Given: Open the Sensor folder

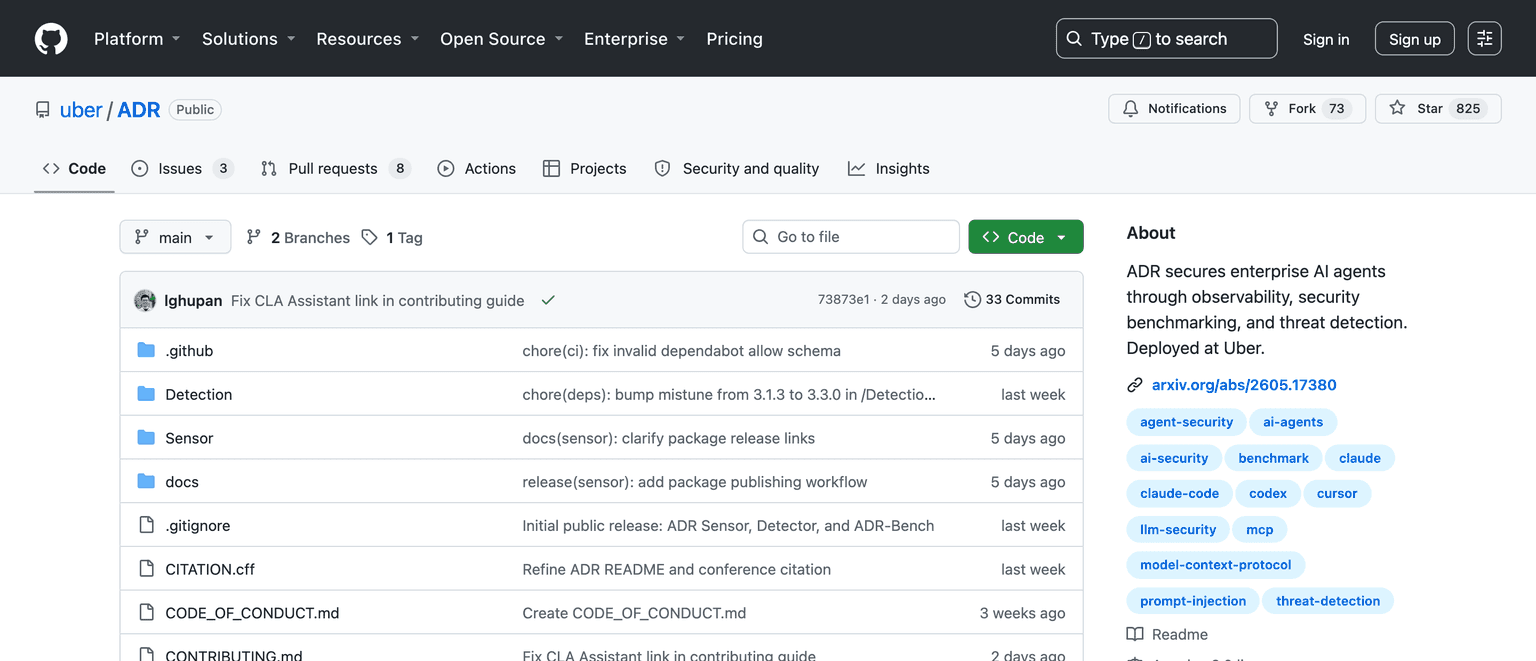Looking at the screenshot, I should pos(189,438).
